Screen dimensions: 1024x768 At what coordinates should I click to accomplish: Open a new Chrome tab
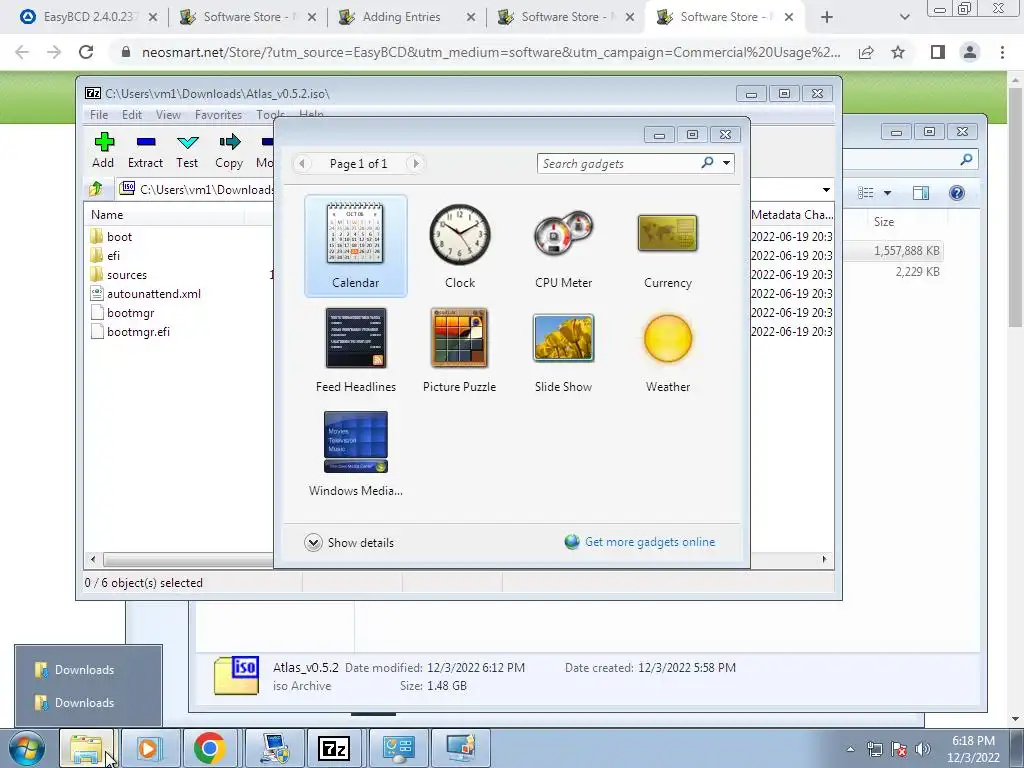pos(827,17)
